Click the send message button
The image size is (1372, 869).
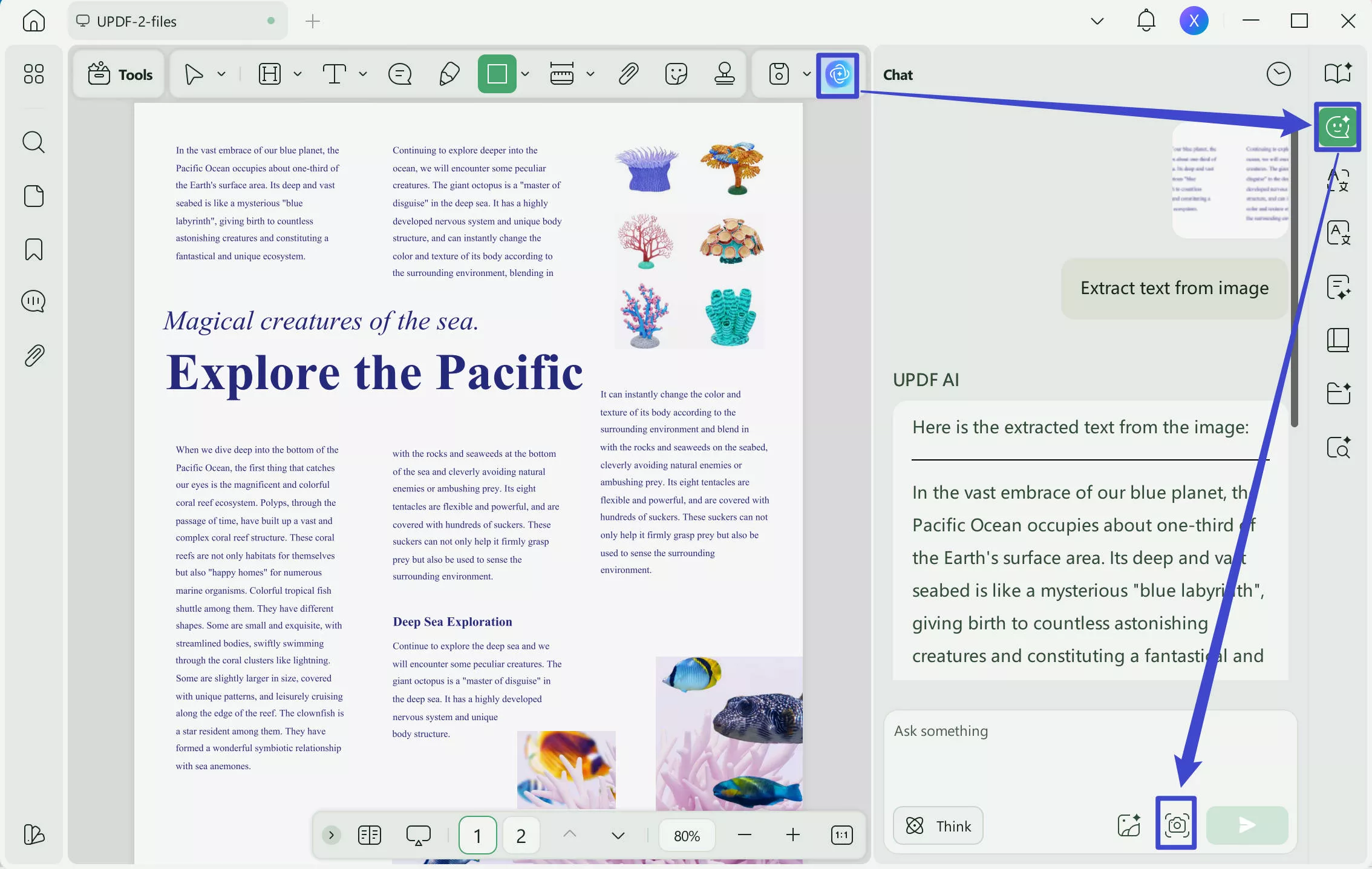click(x=1246, y=825)
